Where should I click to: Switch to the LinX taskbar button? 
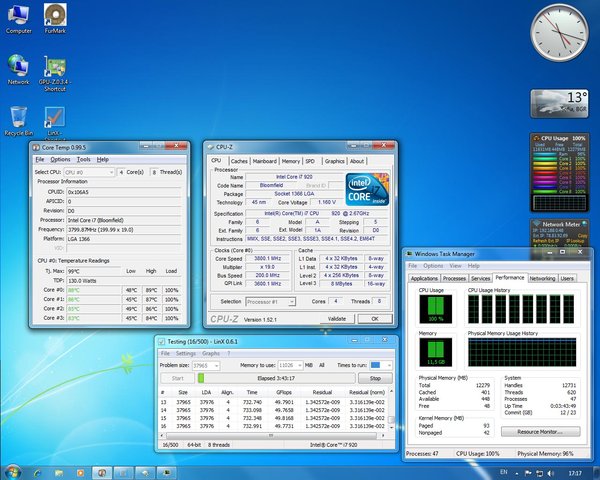[x=123, y=473]
